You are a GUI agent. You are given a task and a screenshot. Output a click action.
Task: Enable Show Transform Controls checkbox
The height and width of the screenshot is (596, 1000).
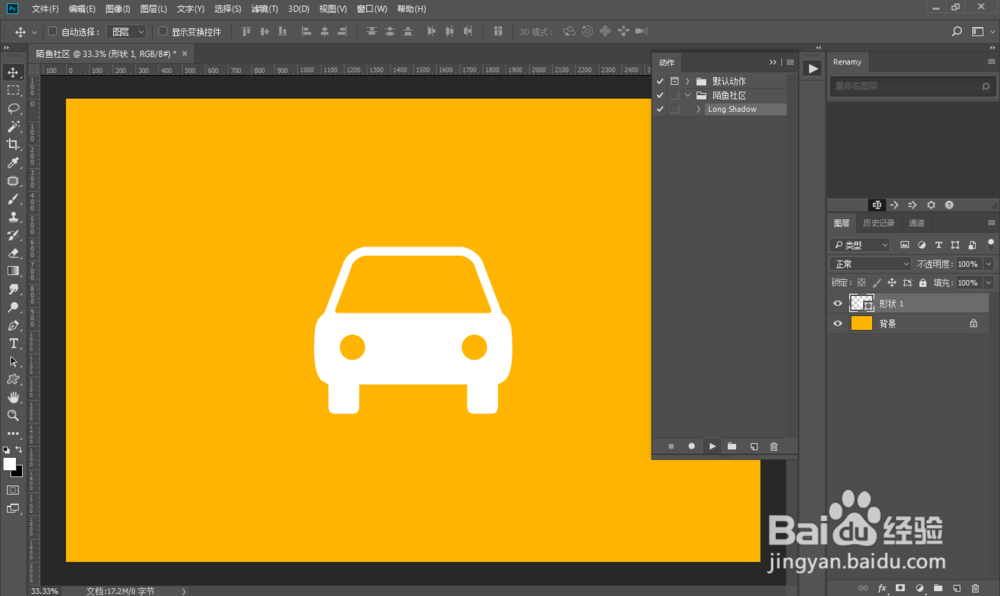pos(163,31)
